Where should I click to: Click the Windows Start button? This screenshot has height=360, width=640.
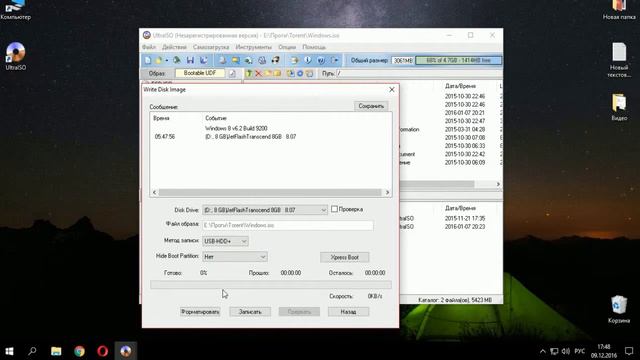click(x=9, y=351)
